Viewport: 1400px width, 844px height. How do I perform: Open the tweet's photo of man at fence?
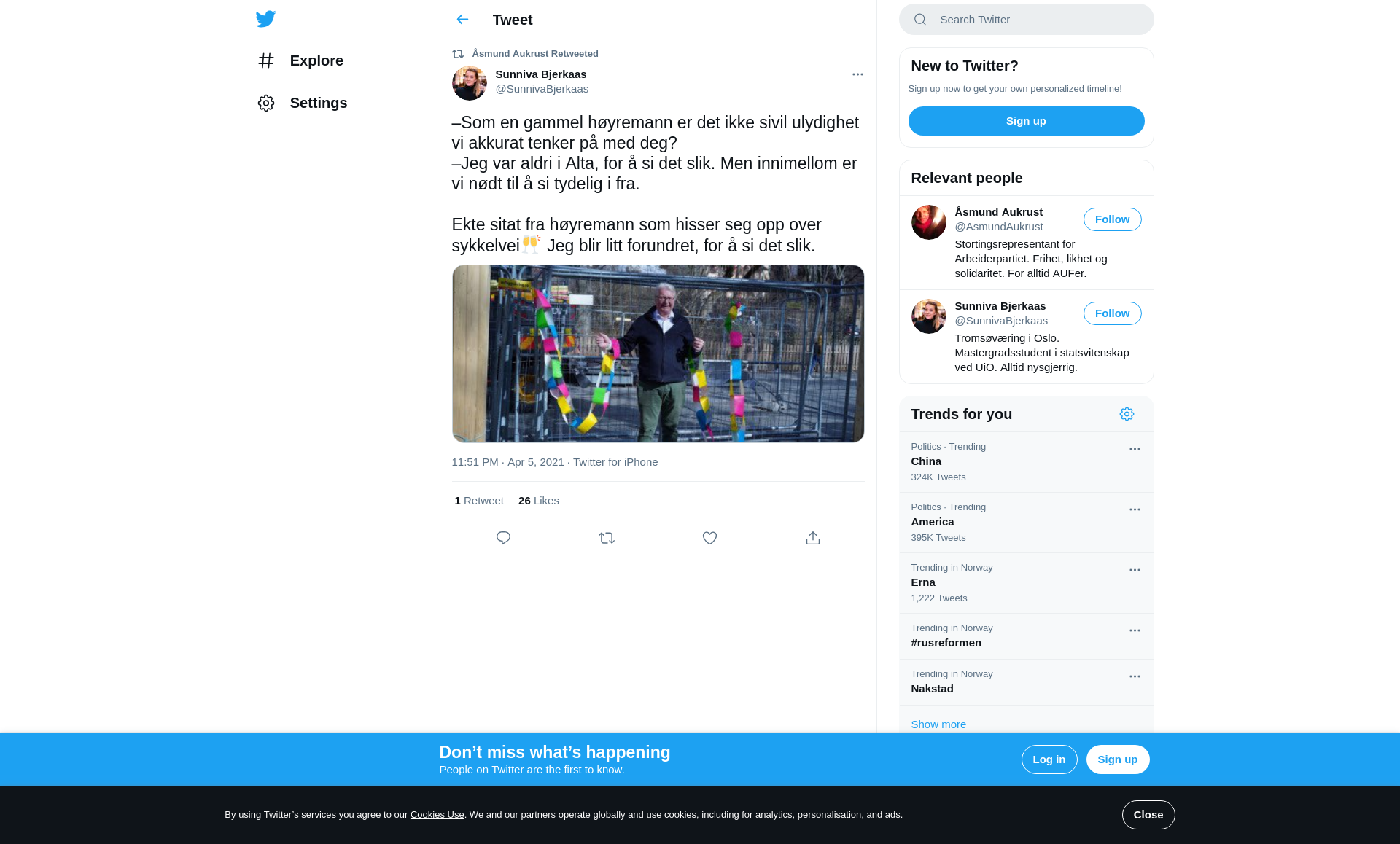(x=658, y=353)
